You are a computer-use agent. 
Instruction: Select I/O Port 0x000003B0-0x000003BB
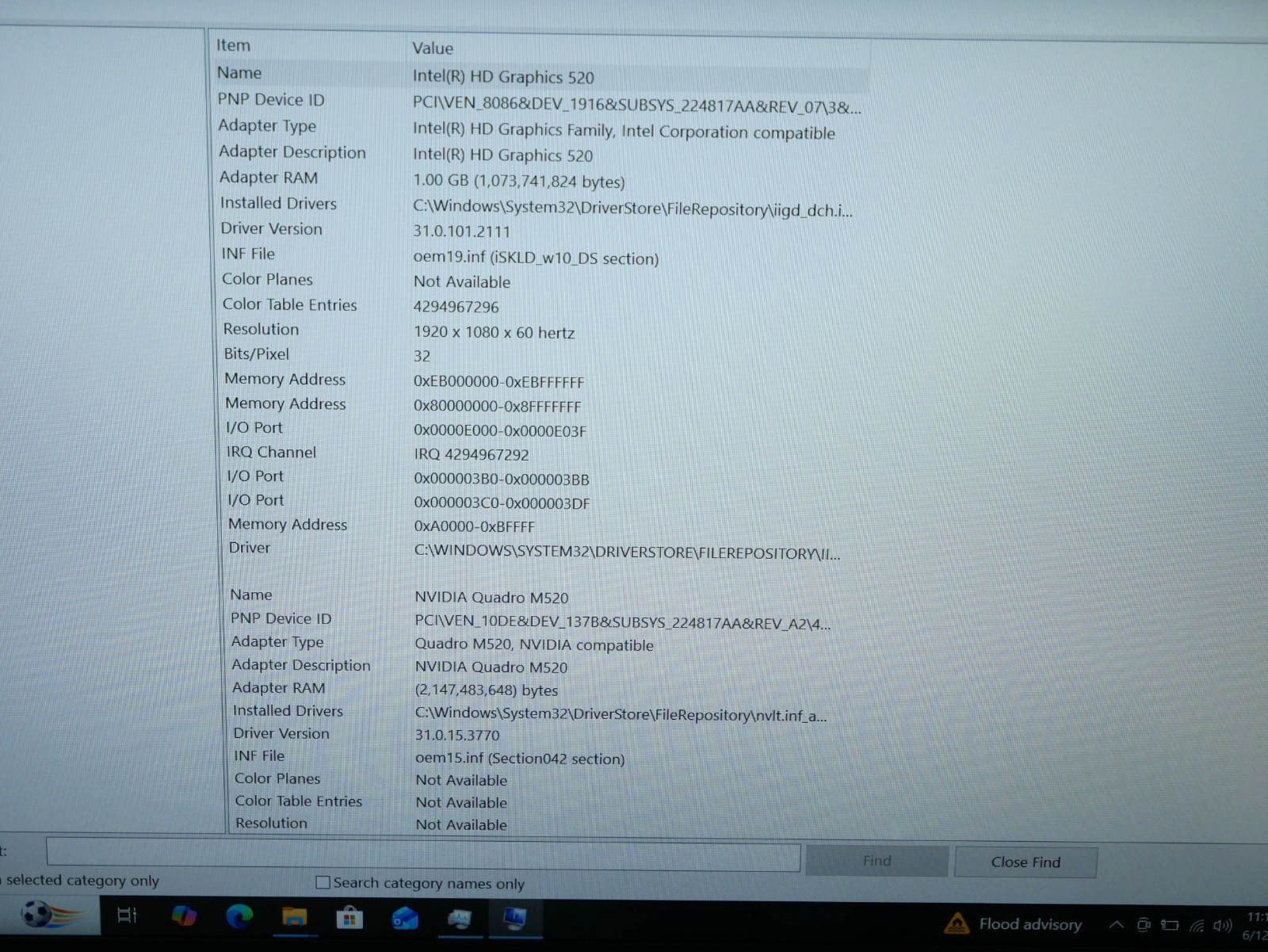502,479
